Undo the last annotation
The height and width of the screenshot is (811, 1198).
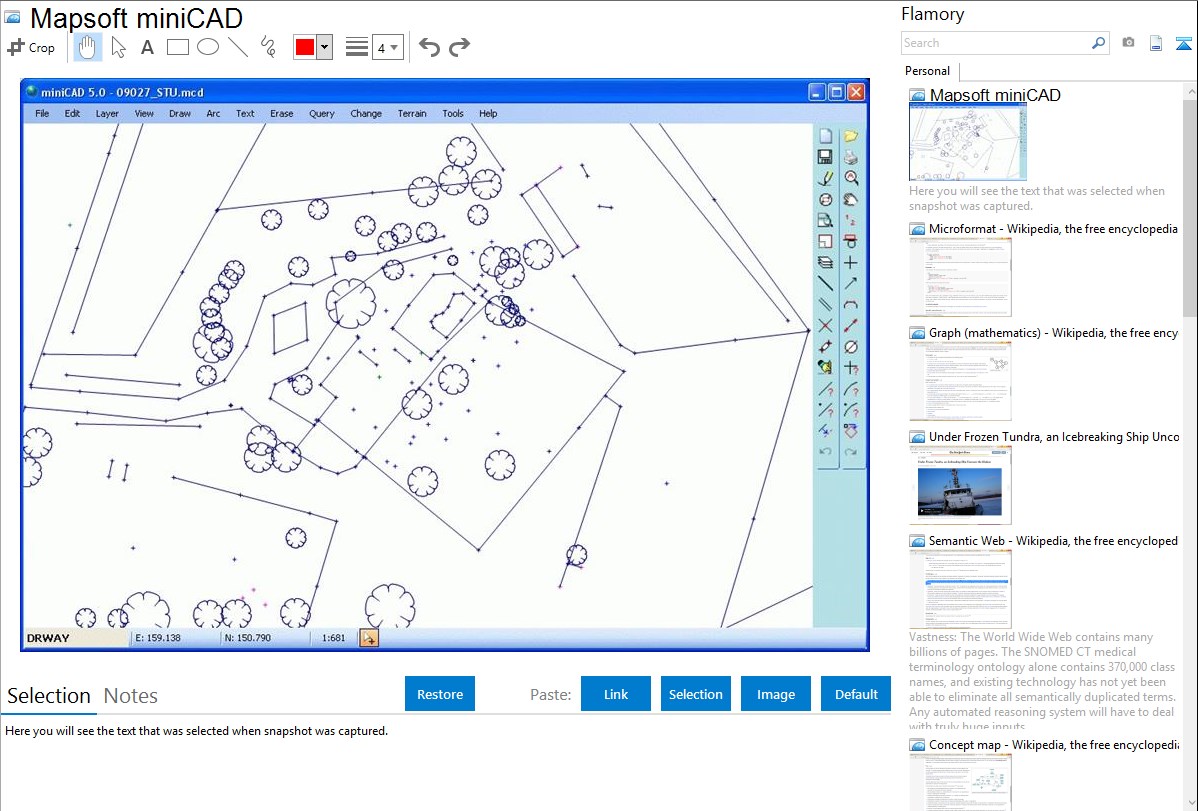tap(429, 47)
